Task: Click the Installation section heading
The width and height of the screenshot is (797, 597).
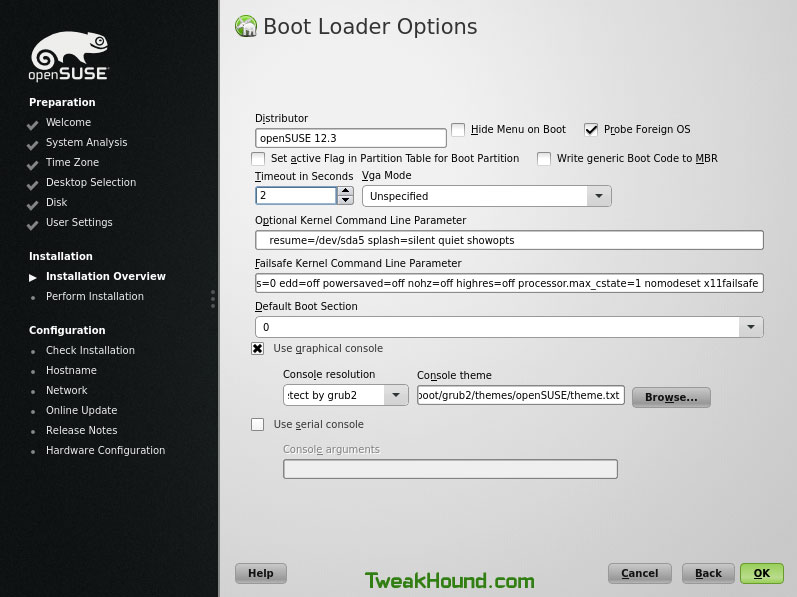Action: coord(60,256)
